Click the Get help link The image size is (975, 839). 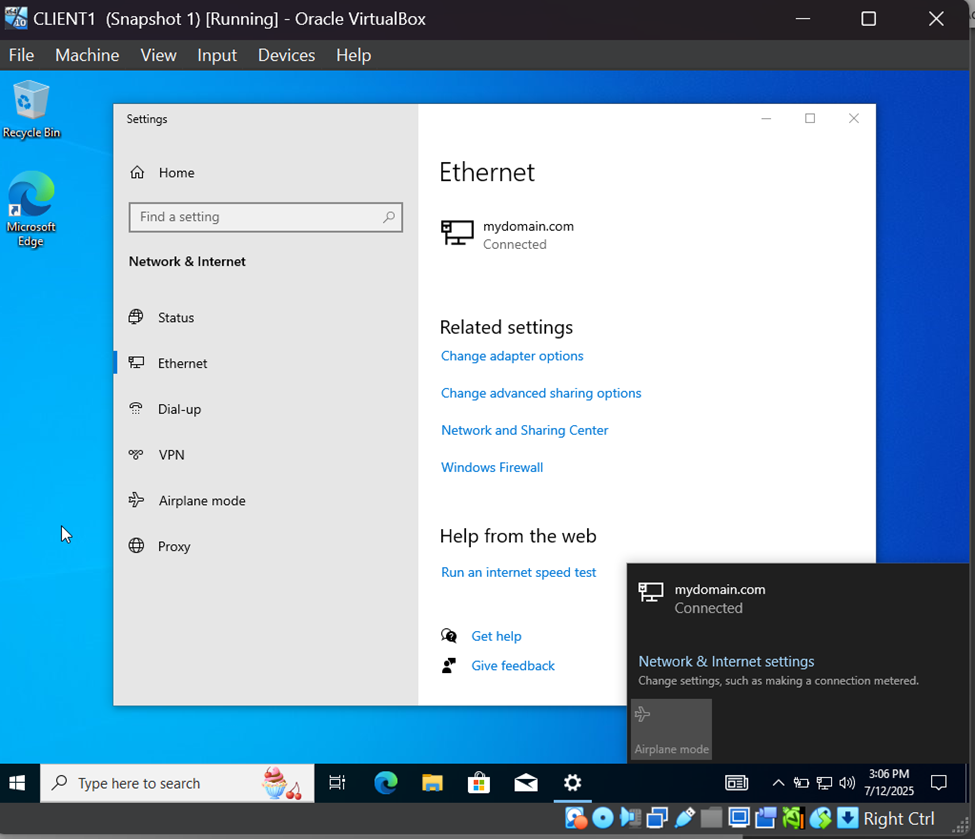(496, 636)
